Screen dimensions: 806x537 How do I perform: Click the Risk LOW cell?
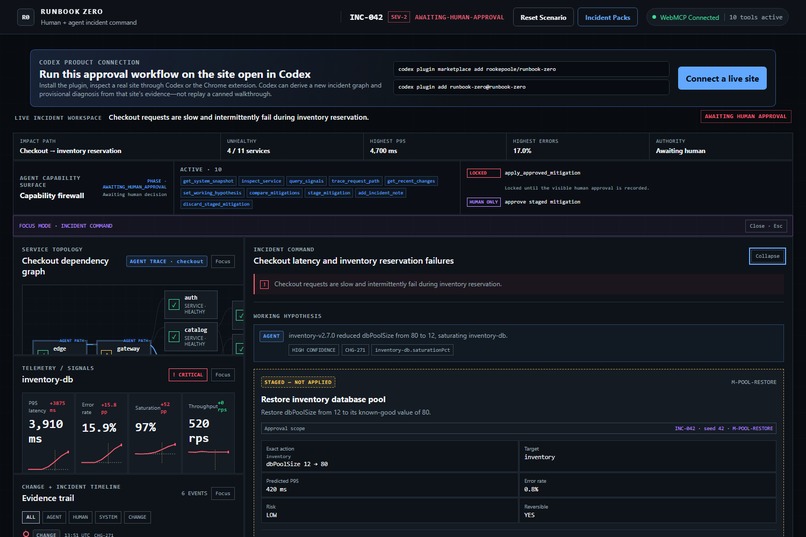(x=390, y=511)
